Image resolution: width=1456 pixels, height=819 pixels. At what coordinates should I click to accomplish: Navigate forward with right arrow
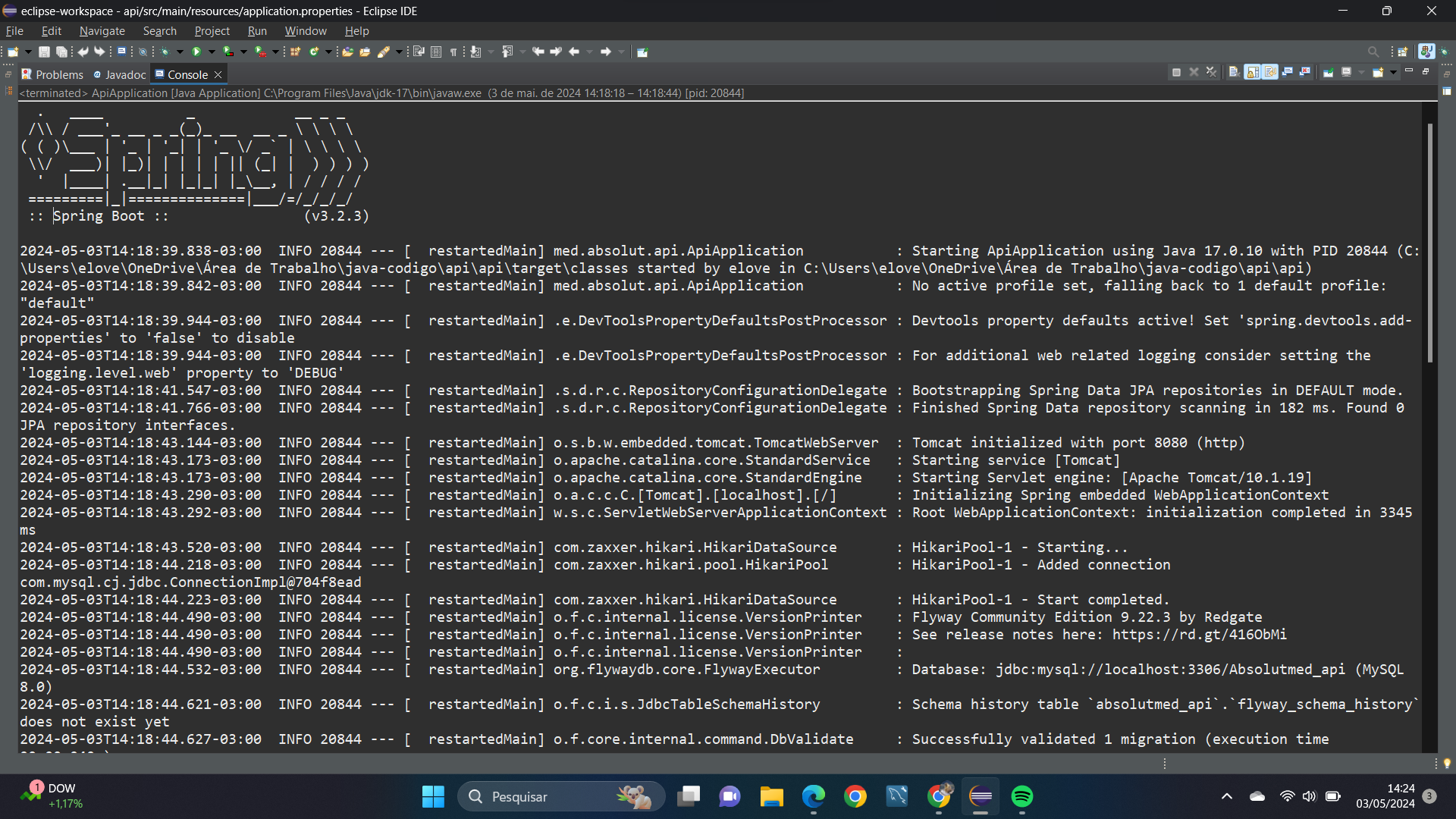(606, 52)
